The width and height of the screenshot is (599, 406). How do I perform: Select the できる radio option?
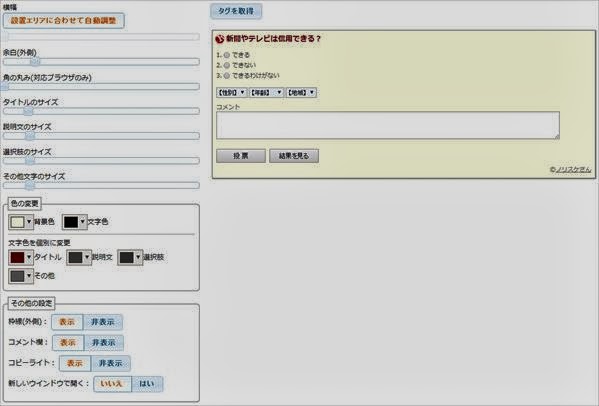click(227, 55)
